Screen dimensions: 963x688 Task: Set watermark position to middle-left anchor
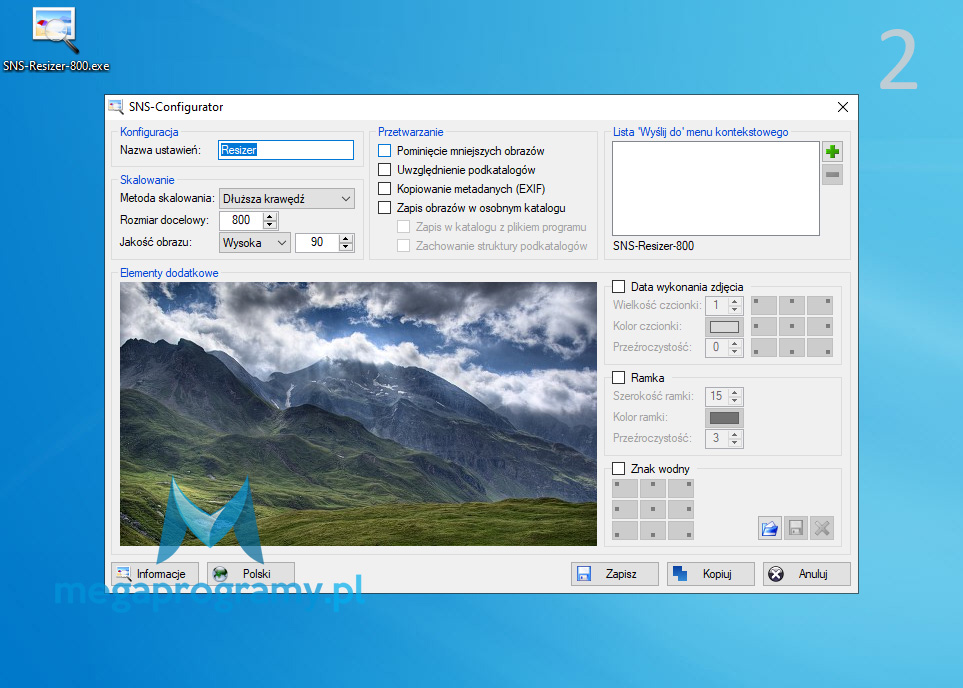click(625, 509)
